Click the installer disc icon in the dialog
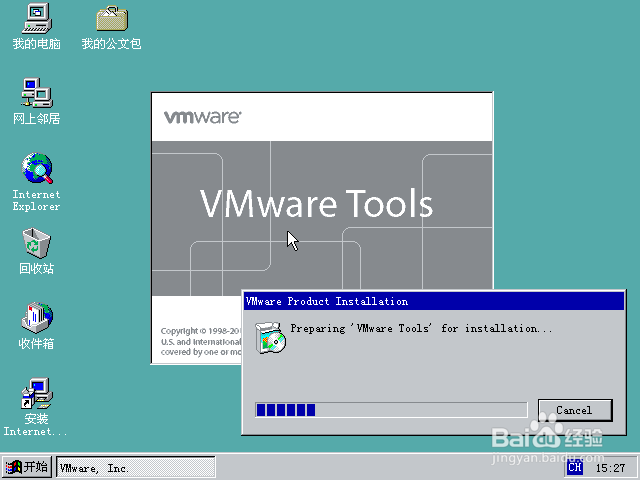The image size is (640, 480). [x=270, y=338]
